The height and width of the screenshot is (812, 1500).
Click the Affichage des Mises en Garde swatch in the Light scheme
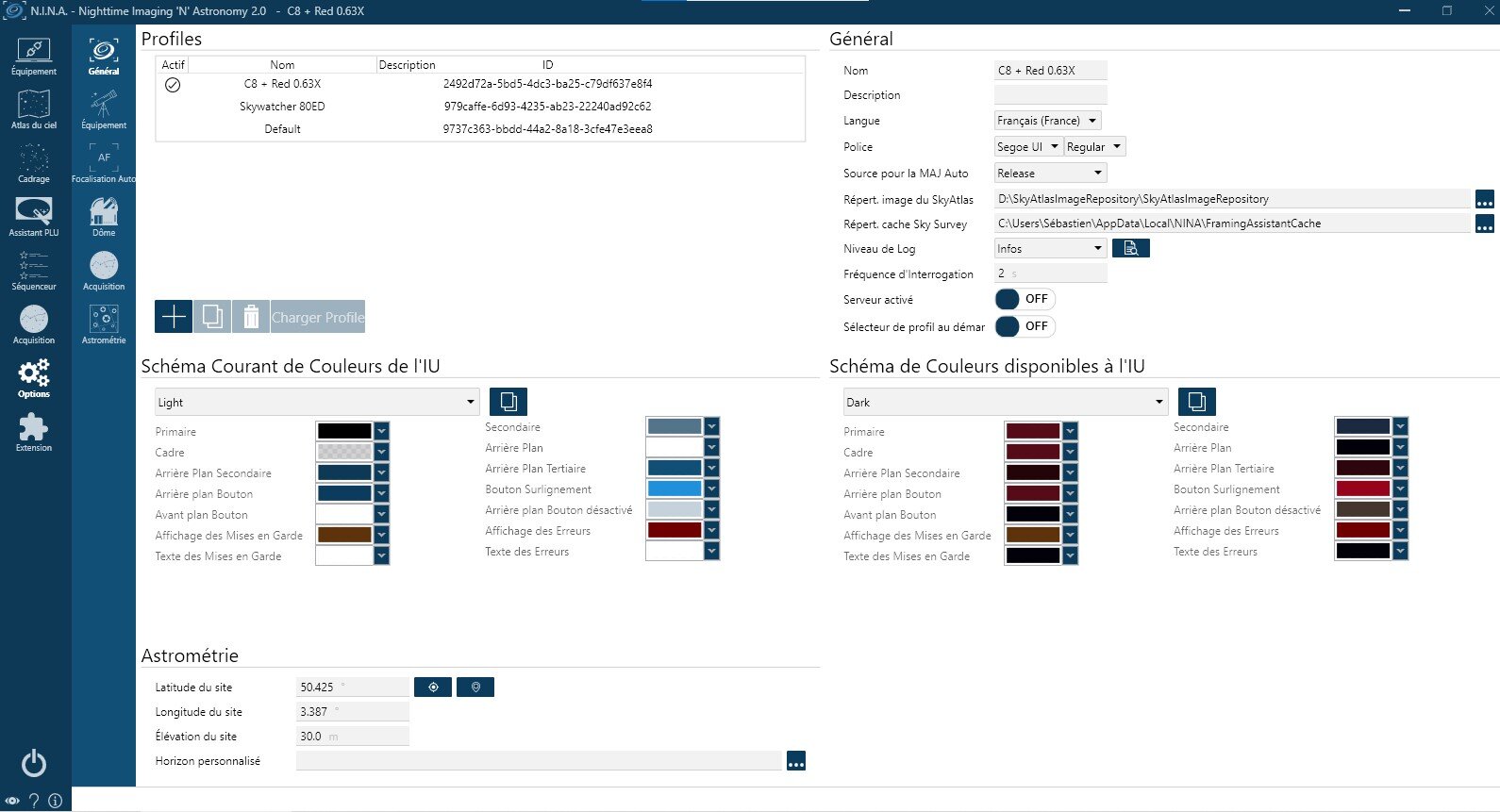click(344, 535)
